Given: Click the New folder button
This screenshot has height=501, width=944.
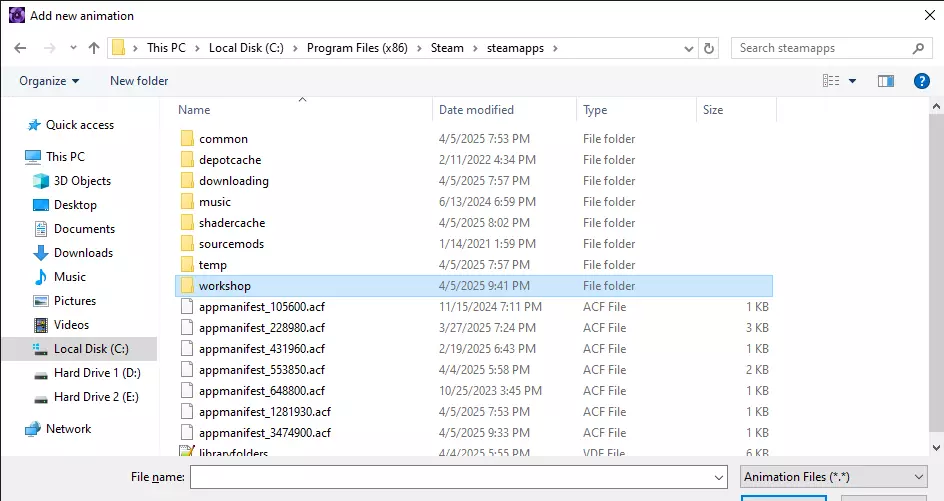Looking at the screenshot, I should [139, 81].
